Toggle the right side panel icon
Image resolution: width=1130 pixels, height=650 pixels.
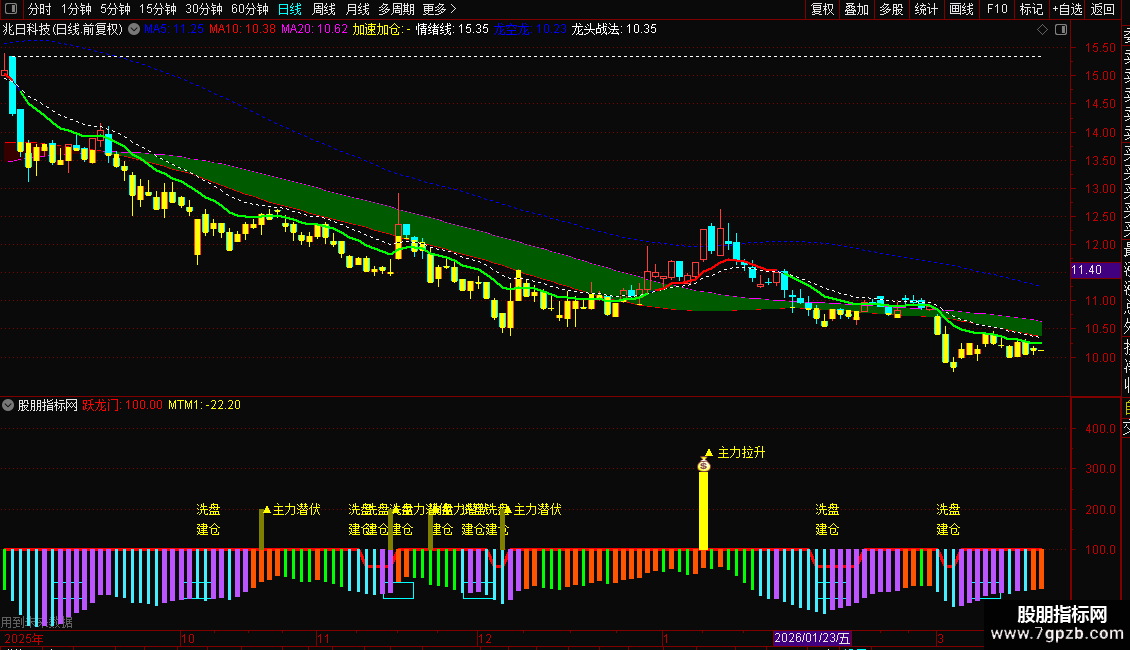(x=1061, y=30)
